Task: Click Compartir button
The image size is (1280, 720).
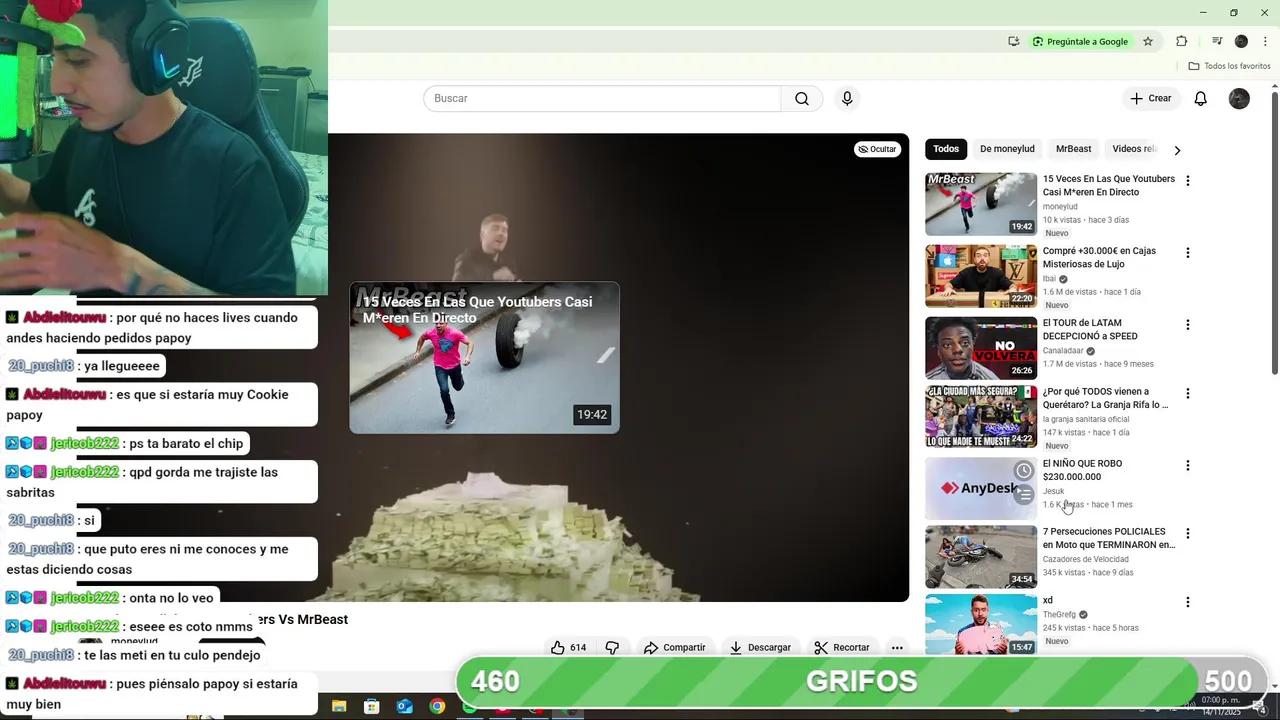Action: pos(675,647)
